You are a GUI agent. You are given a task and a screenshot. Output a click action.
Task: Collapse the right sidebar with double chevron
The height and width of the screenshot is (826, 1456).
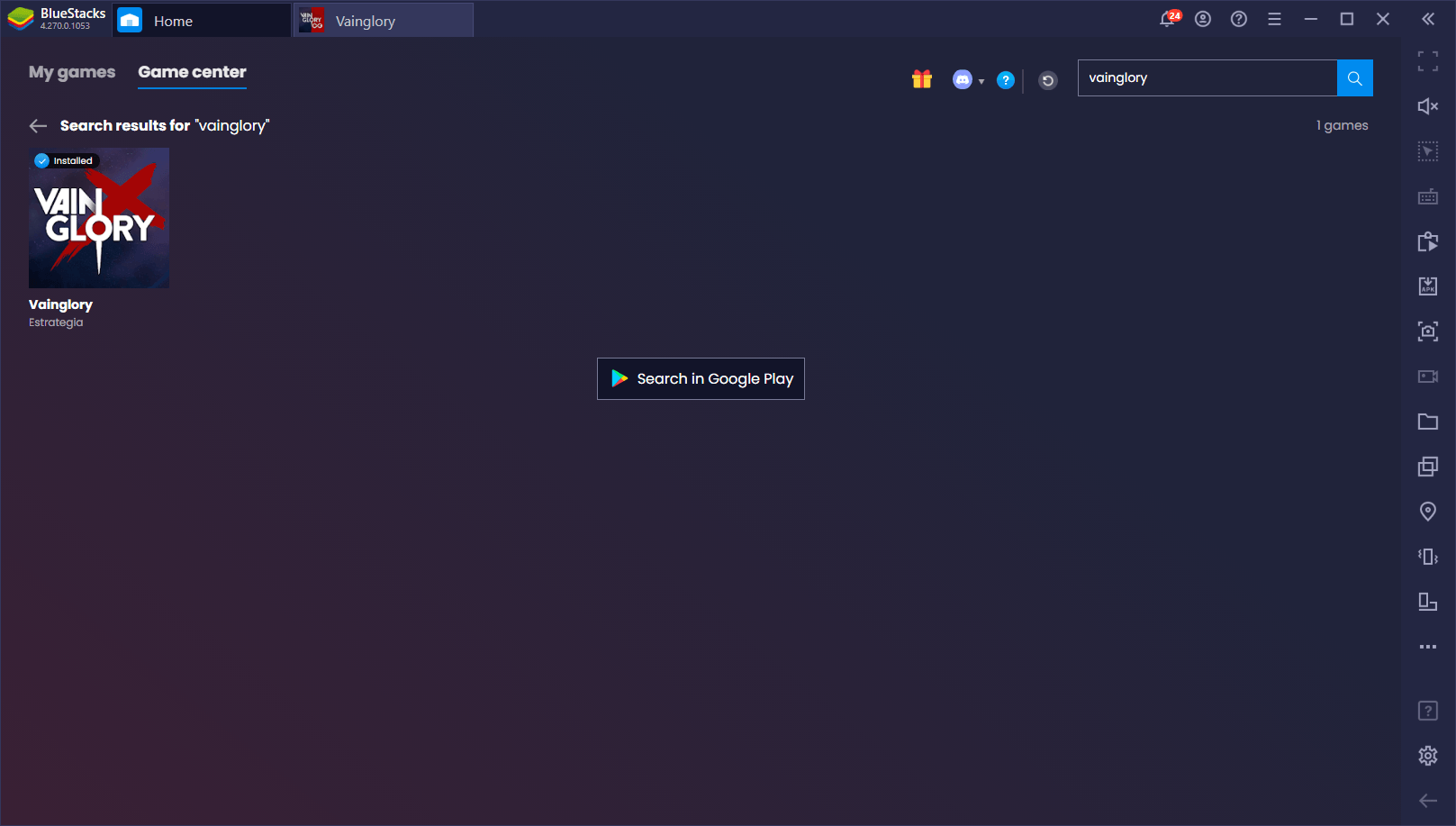click(x=1428, y=19)
